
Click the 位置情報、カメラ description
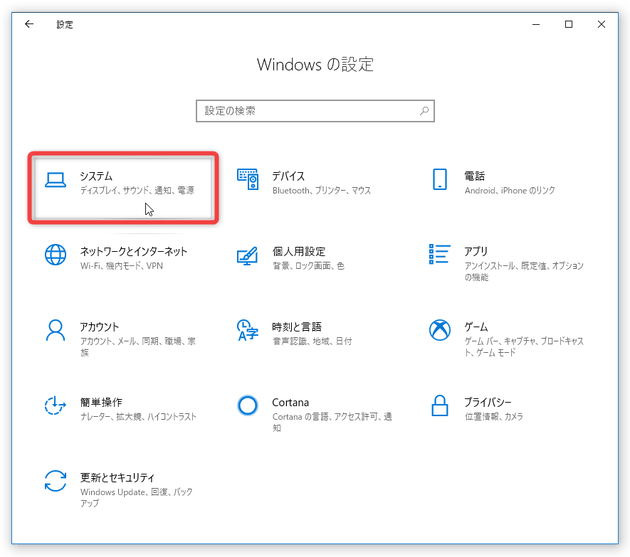pos(494,416)
